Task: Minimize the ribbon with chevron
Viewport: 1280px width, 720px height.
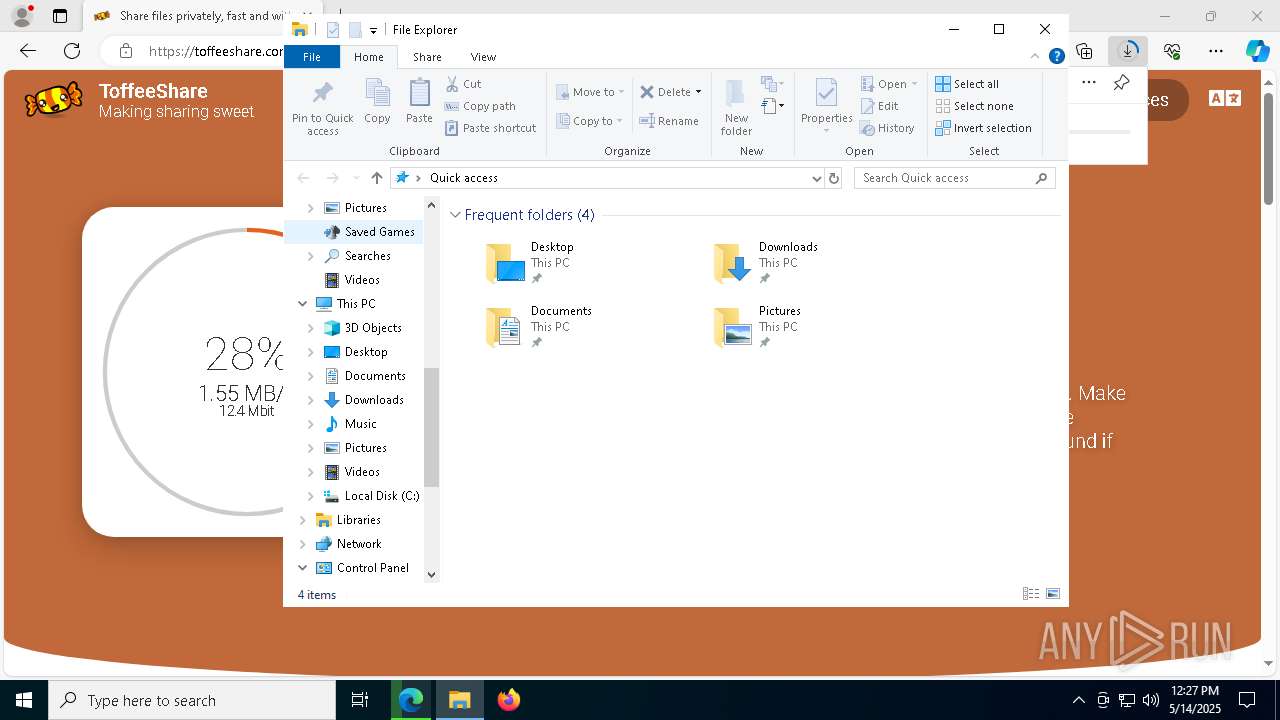Action: (1035, 57)
